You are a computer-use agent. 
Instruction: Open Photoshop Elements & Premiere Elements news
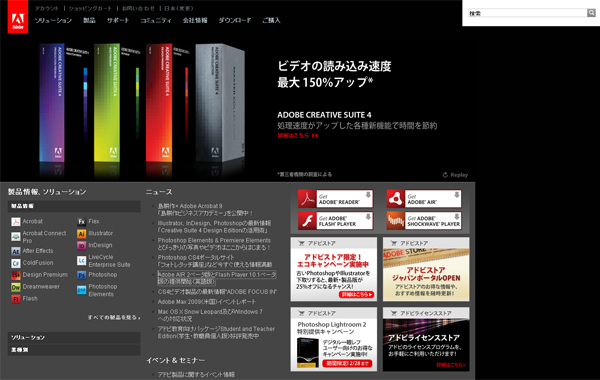click(214, 244)
